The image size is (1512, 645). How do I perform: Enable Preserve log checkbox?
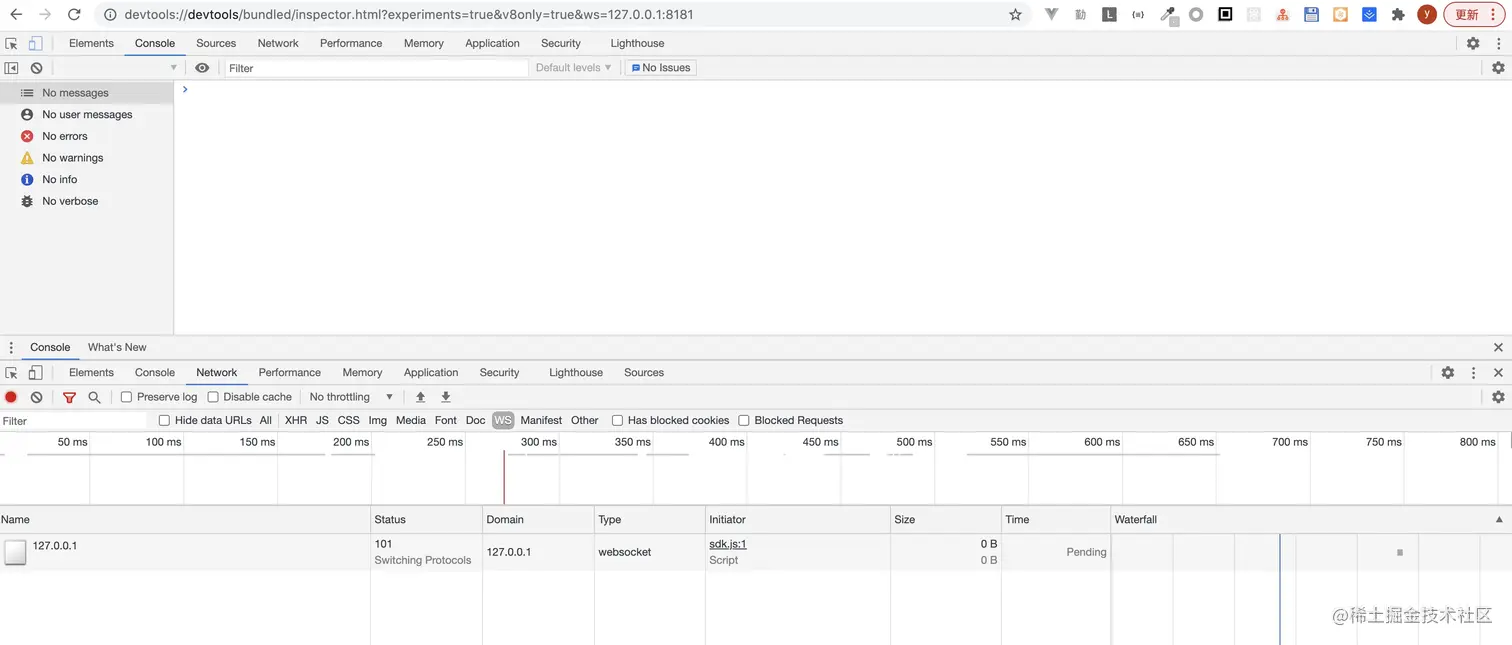point(126,397)
